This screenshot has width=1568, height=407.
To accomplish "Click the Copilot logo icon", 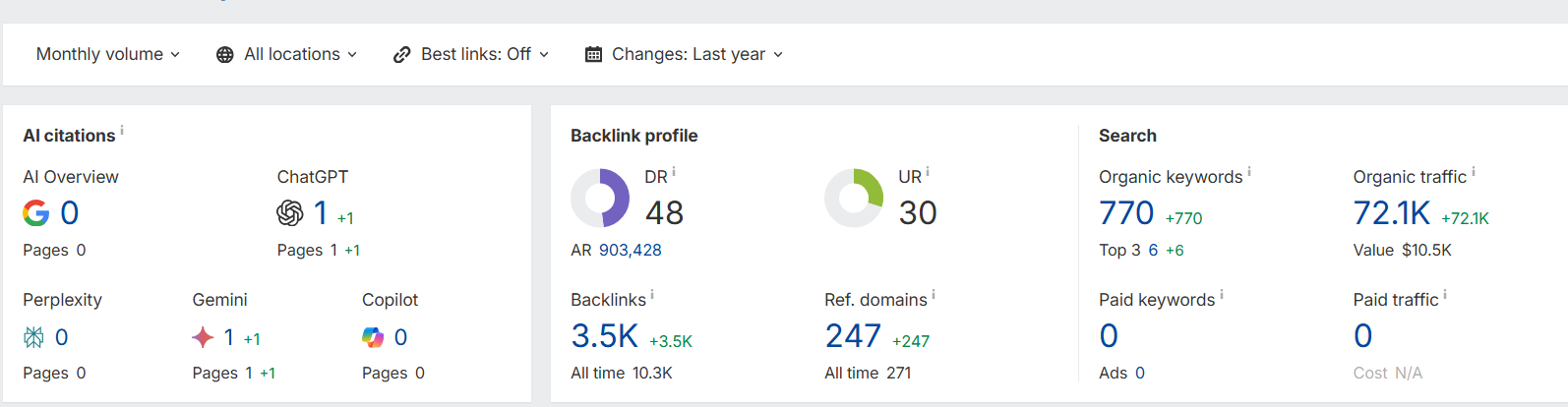I will coord(373,338).
